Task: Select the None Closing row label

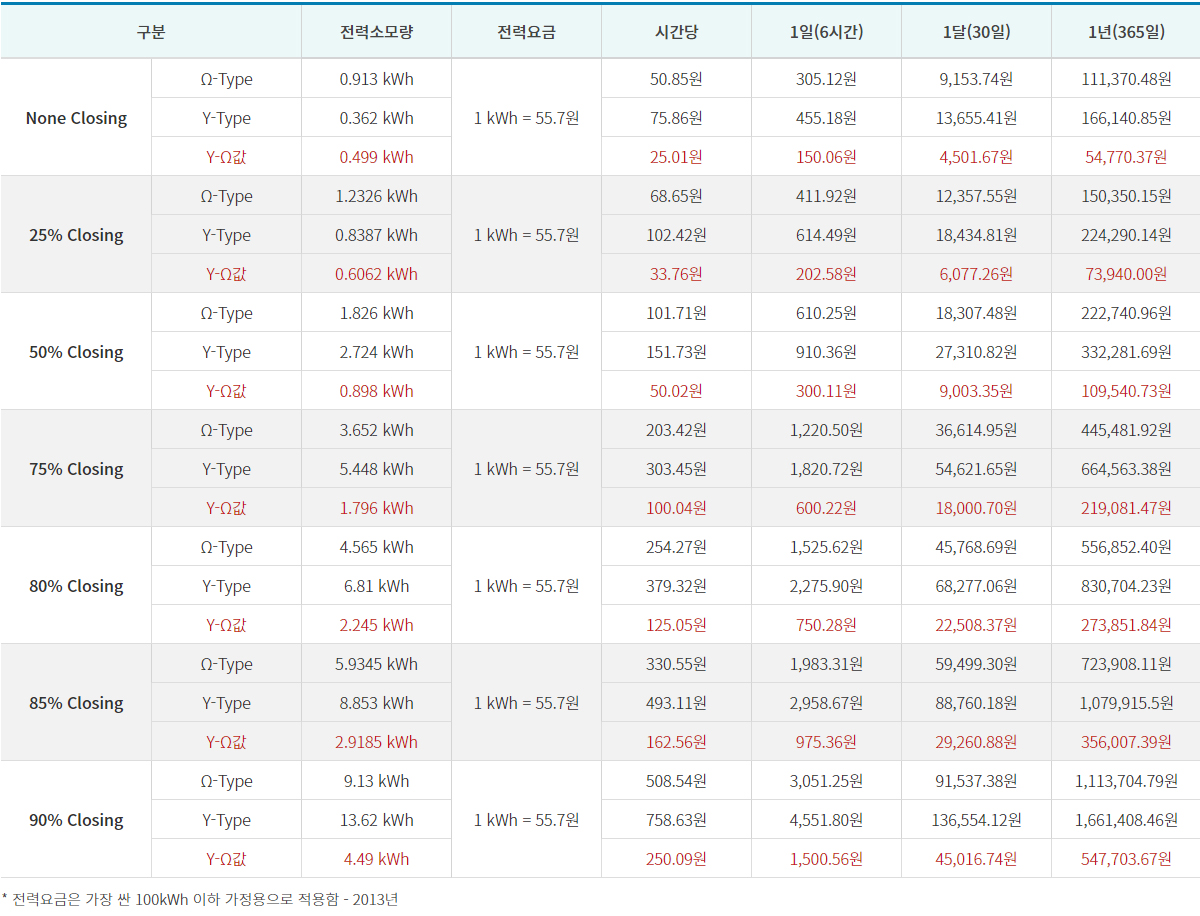Action: (x=76, y=118)
